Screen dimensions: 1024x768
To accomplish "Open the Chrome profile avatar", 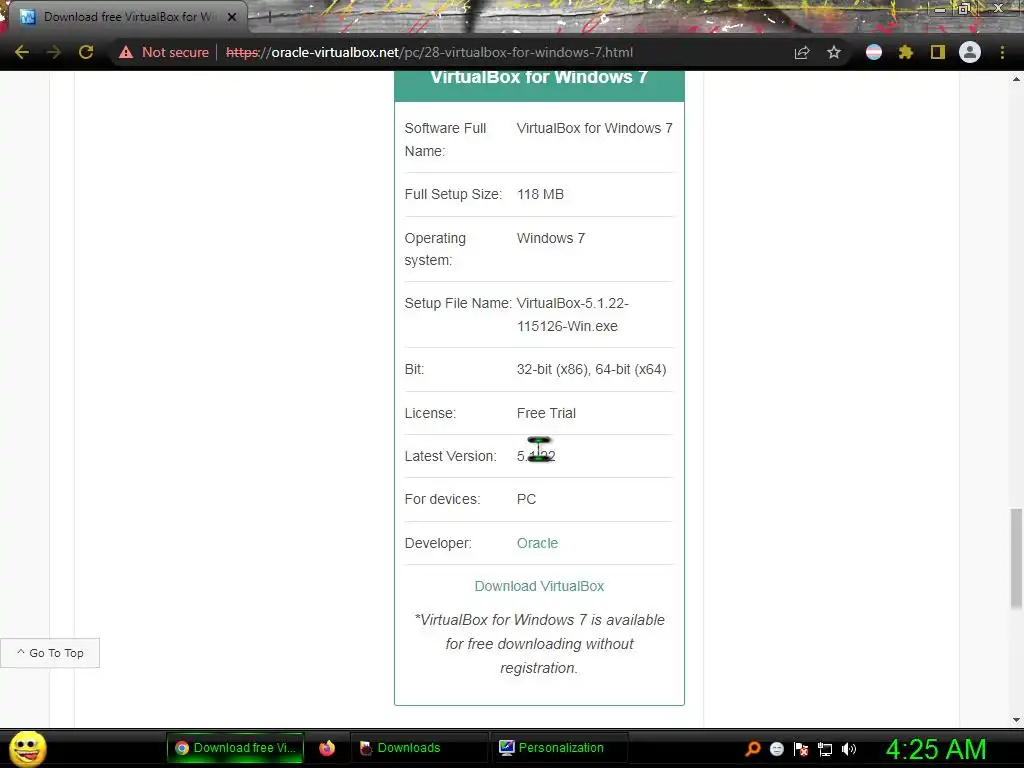I will (970, 52).
